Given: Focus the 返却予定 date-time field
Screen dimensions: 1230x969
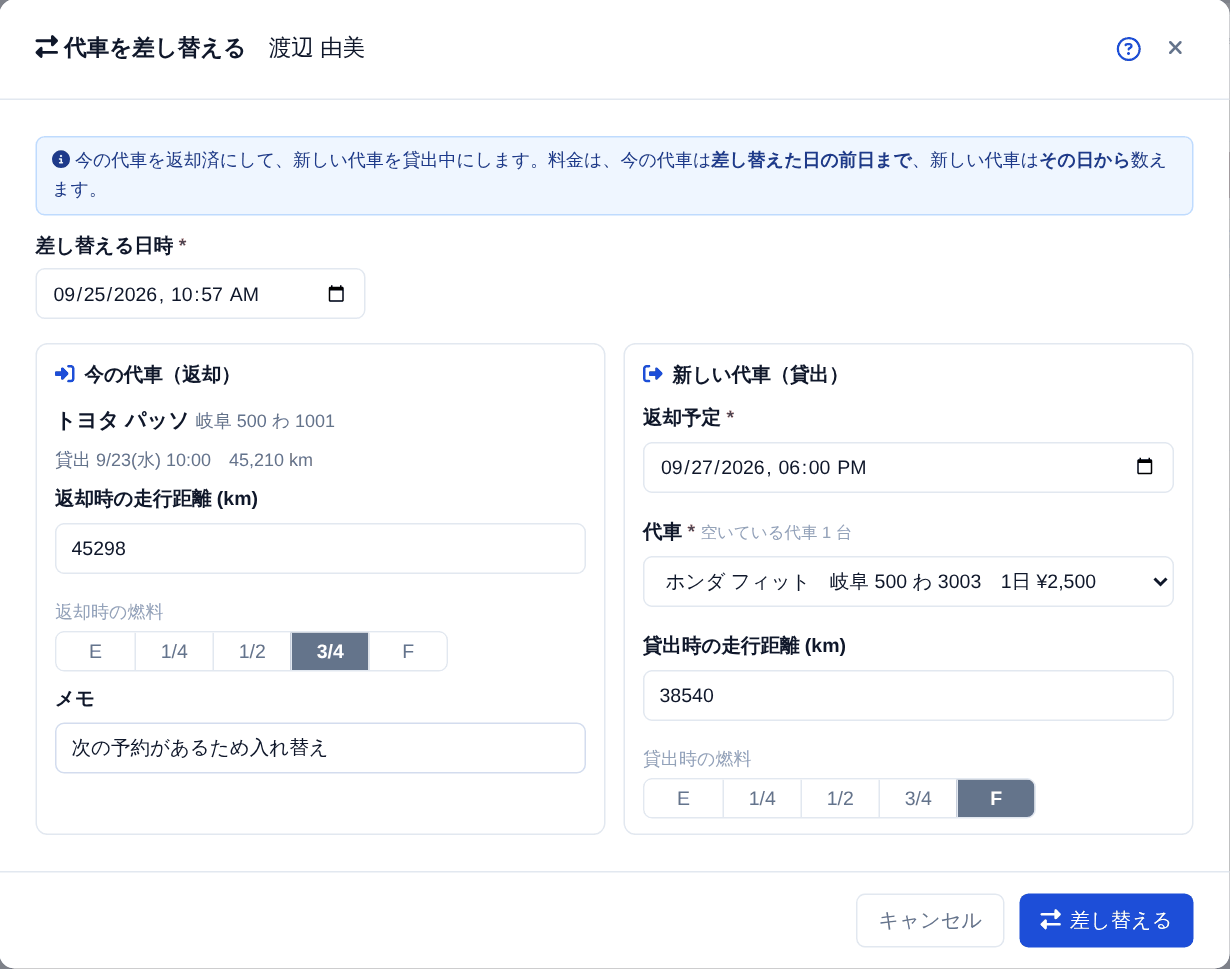Looking at the screenshot, I should click(x=908, y=467).
